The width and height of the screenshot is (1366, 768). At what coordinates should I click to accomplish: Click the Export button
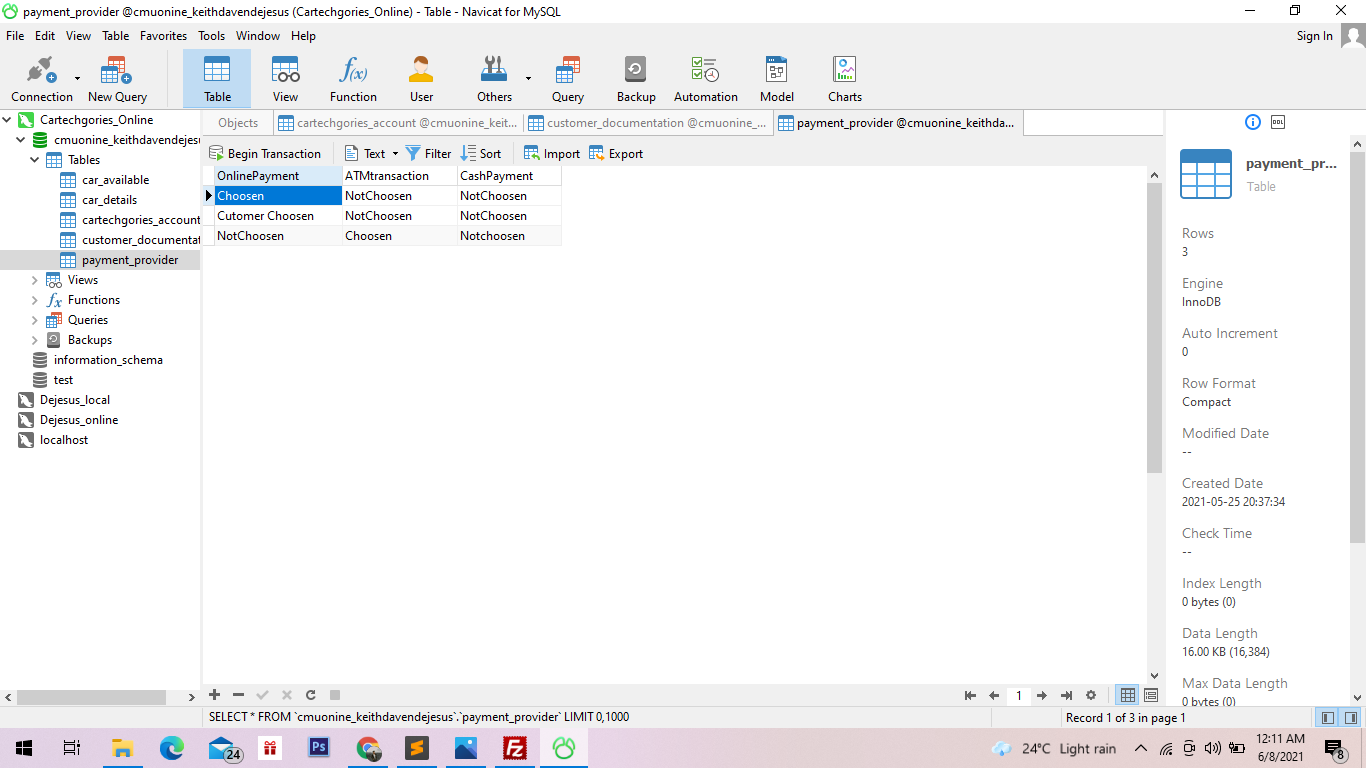[x=616, y=154]
